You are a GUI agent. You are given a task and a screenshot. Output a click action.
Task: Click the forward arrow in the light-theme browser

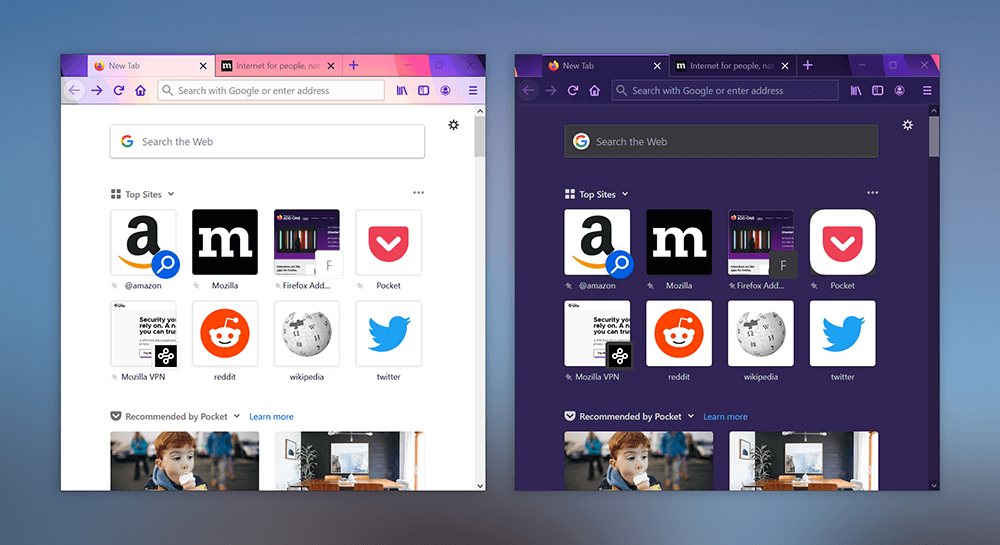click(x=97, y=91)
